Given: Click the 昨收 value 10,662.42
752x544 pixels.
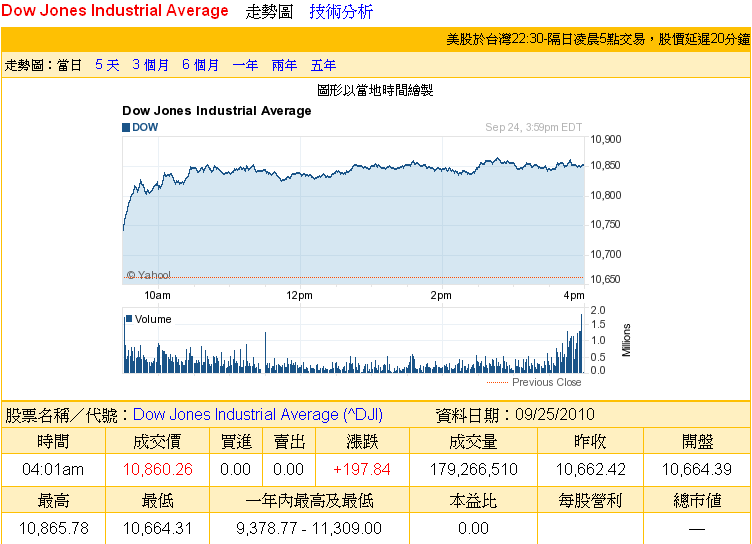Looking at the screenshot, I should pos(590,469).
